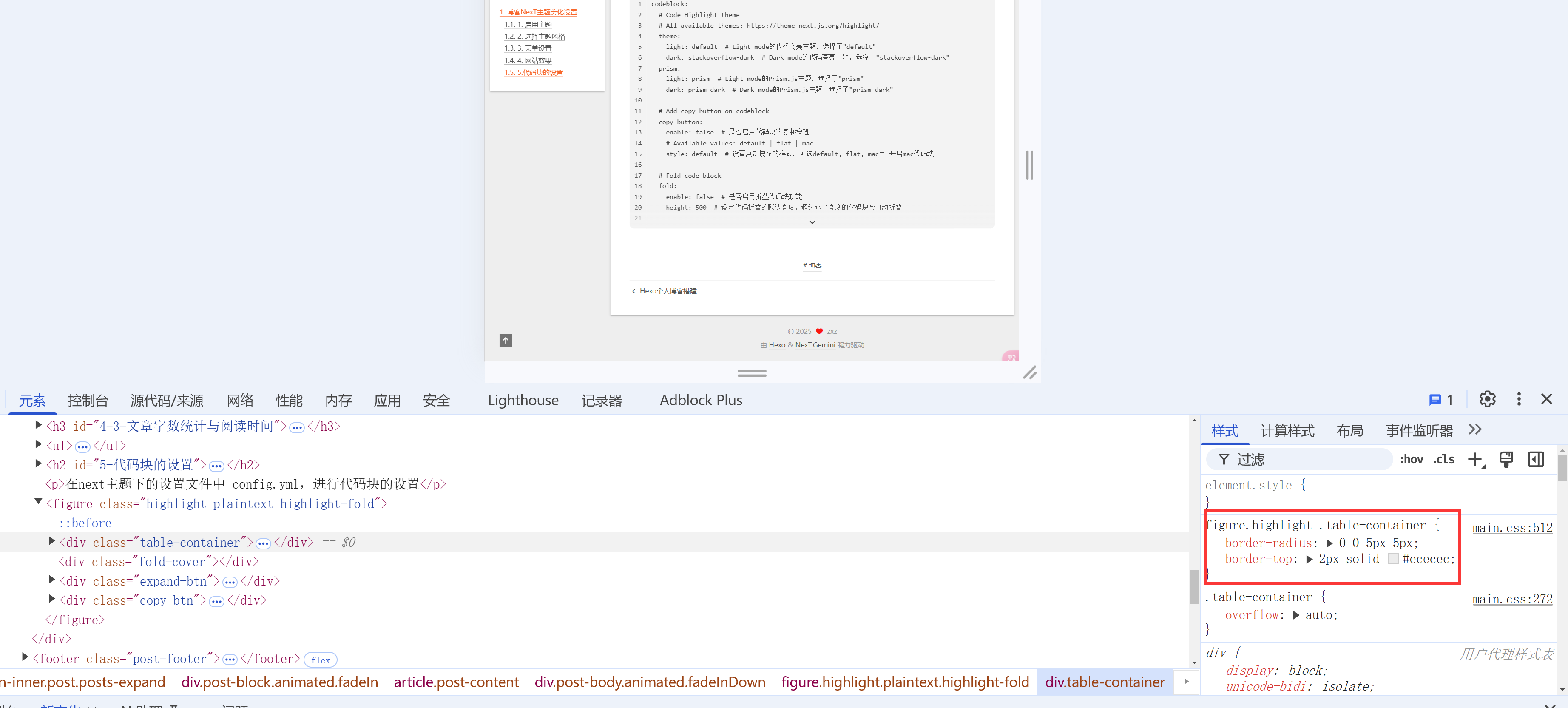Show more styles tabs chevron
The width and height of the screenshot is (1568, 708).
click(1475, 430)
